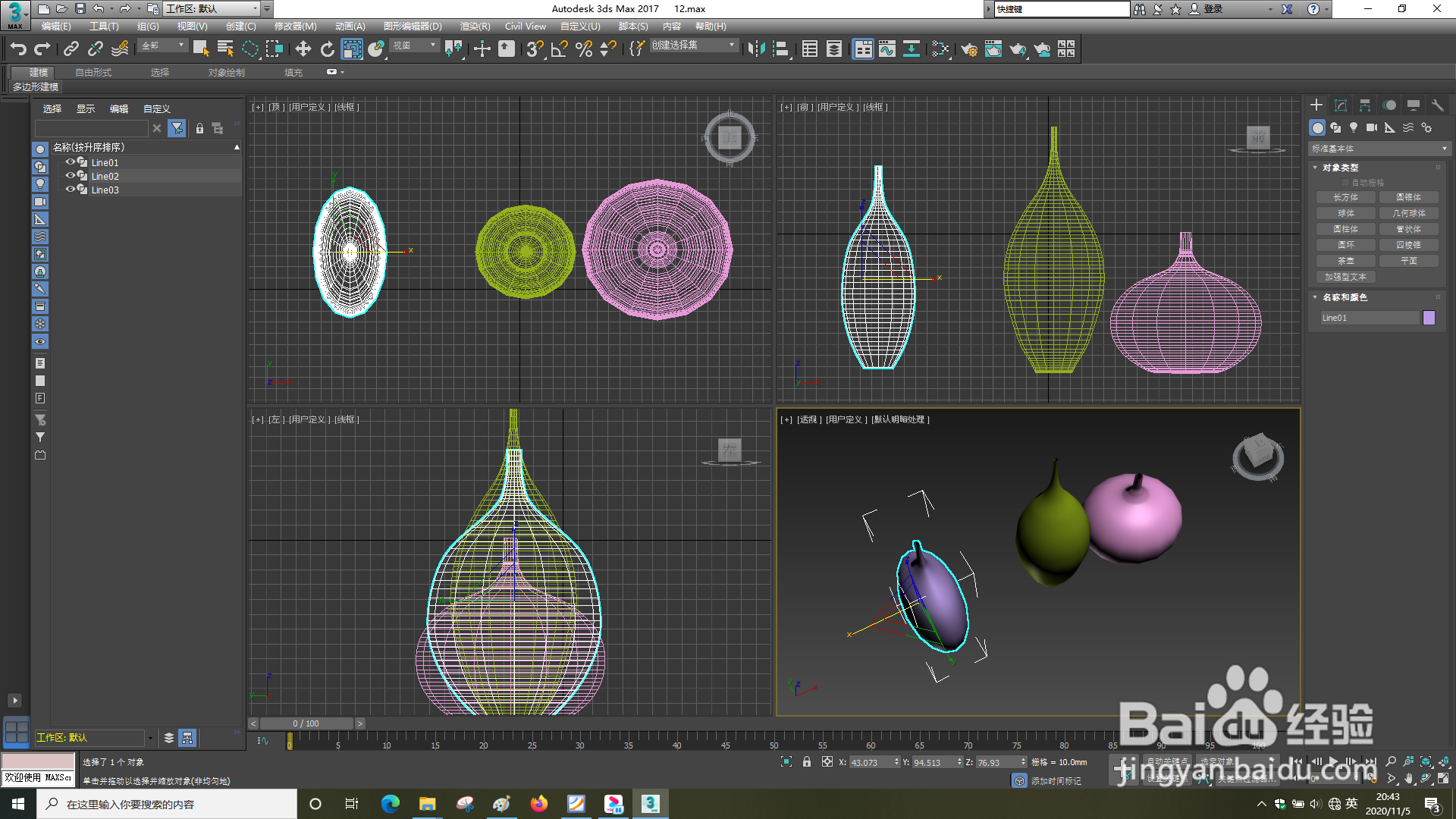This screenshot has height=819, width=1456.
Task: Toggle visibility eye of Line03
Action: pos(70,190)
